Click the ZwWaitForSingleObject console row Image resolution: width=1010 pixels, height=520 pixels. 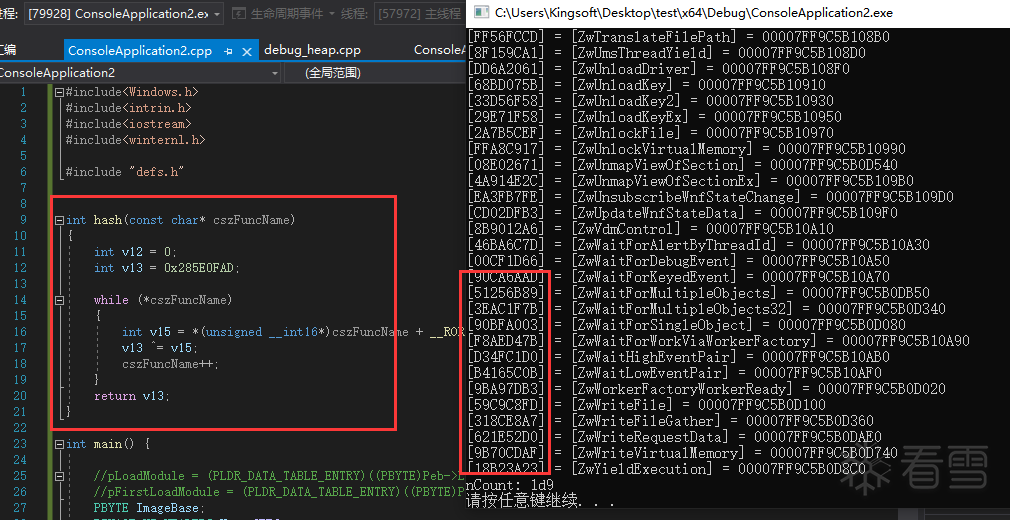tap(687, 325)
